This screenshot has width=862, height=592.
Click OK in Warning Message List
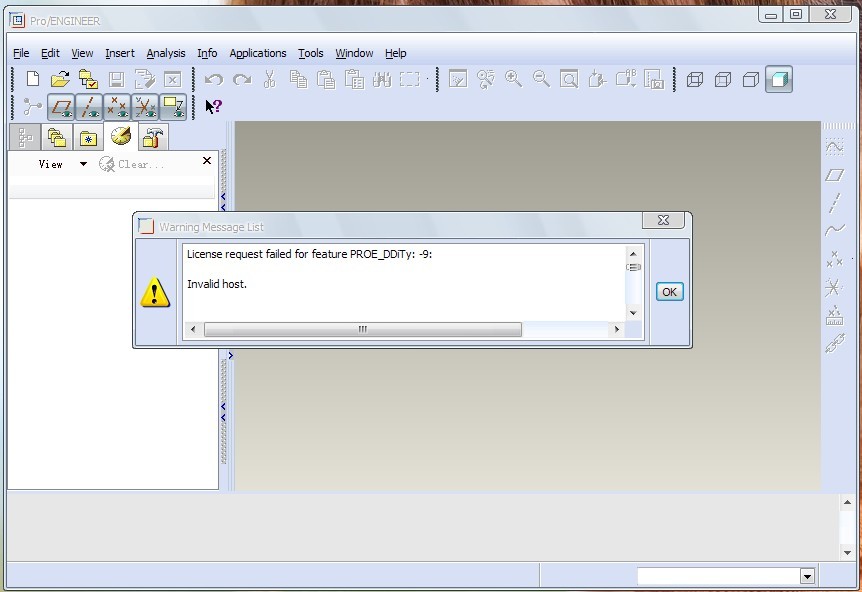(669, 292)
